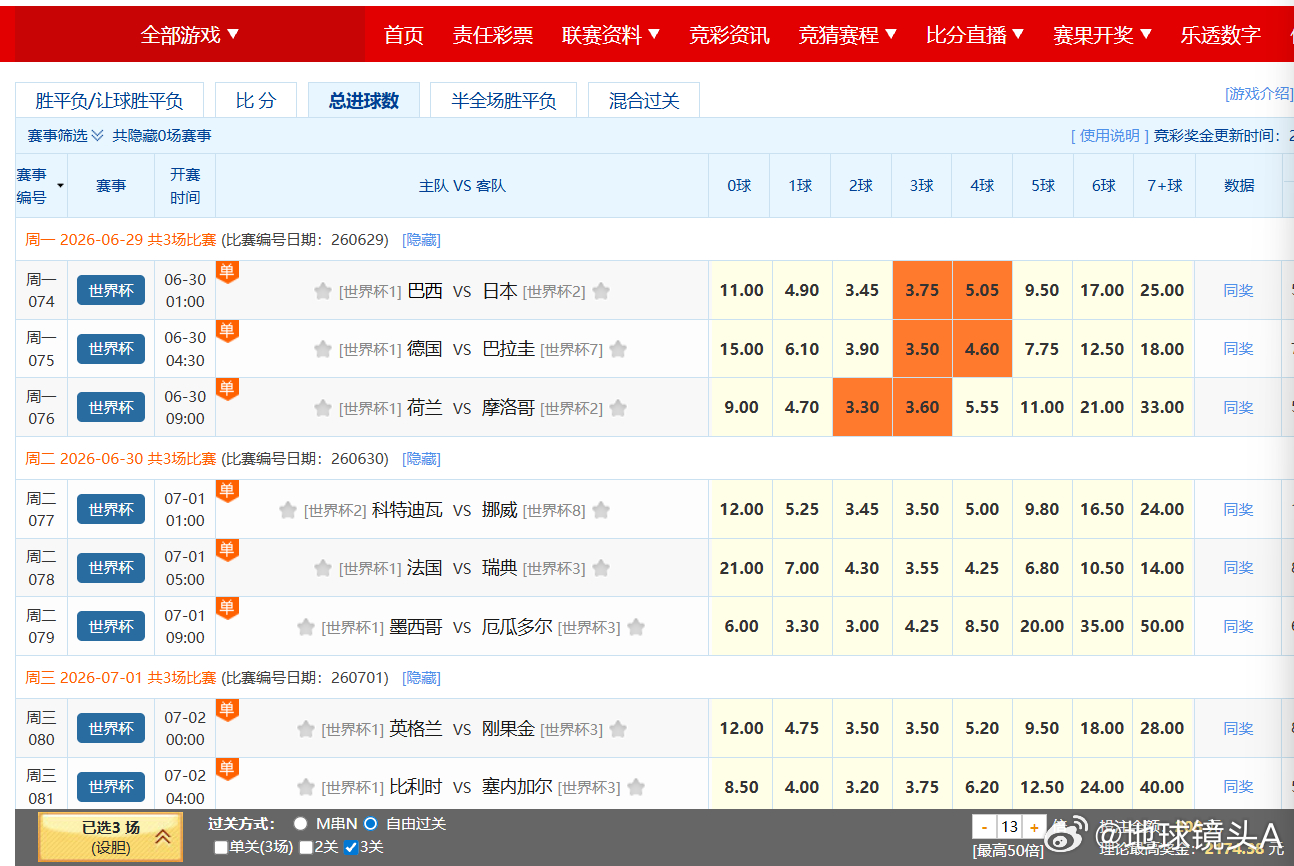
Task: Click the orange 单 badge on match 074
Action: coord(227,272)
